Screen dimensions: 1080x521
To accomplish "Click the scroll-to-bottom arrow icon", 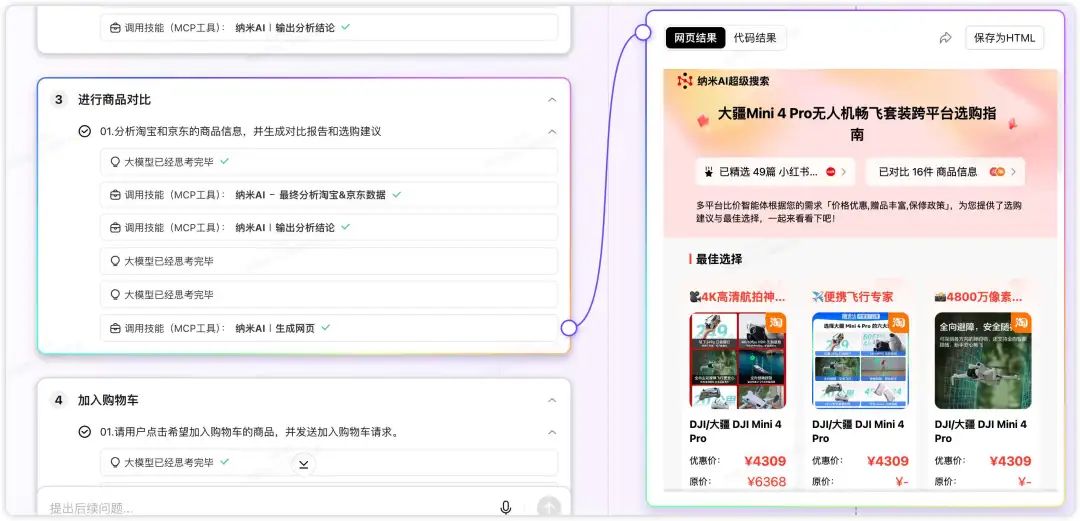I will pos(303,464).
